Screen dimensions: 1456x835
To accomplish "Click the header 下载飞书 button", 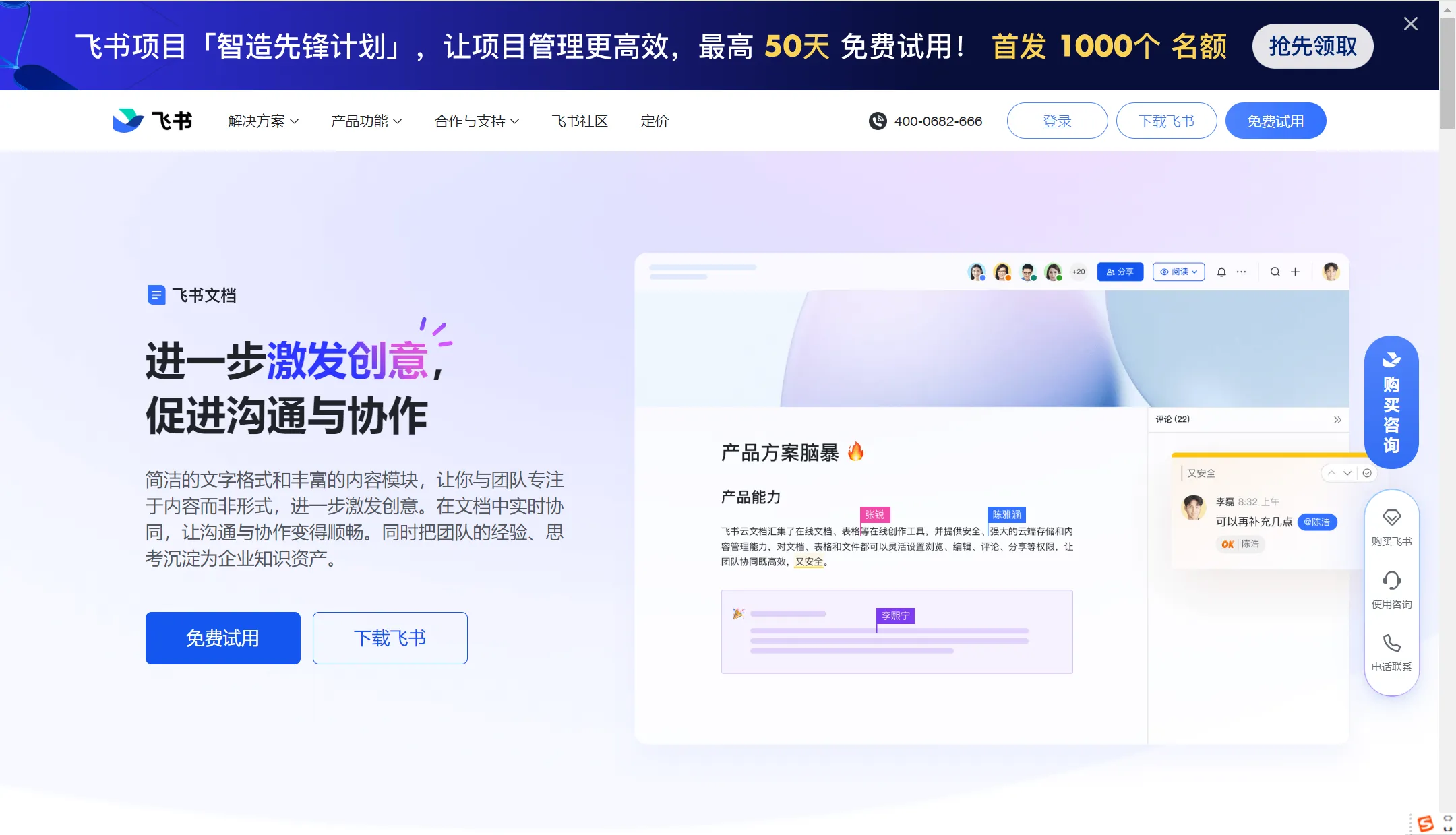I will pyautogui.click(x=1166, y=121).
